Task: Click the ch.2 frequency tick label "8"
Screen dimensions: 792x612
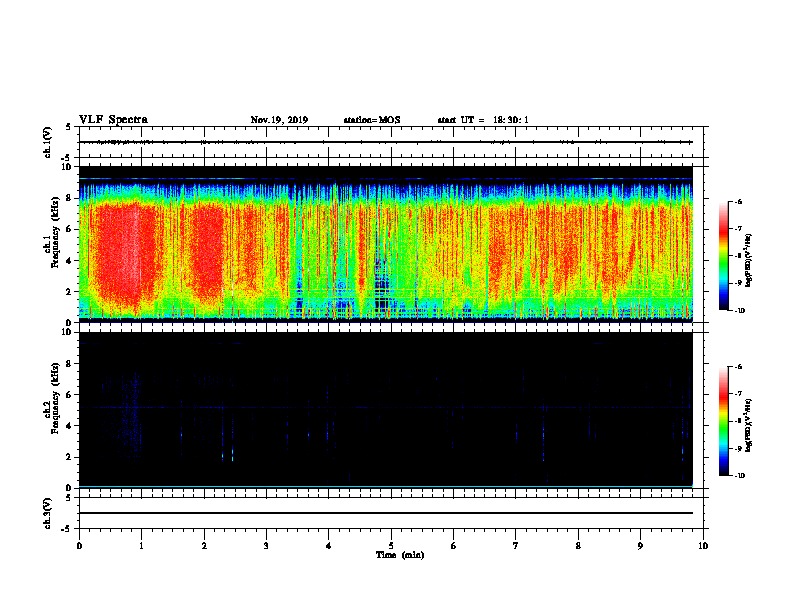Action: [70, 364]
